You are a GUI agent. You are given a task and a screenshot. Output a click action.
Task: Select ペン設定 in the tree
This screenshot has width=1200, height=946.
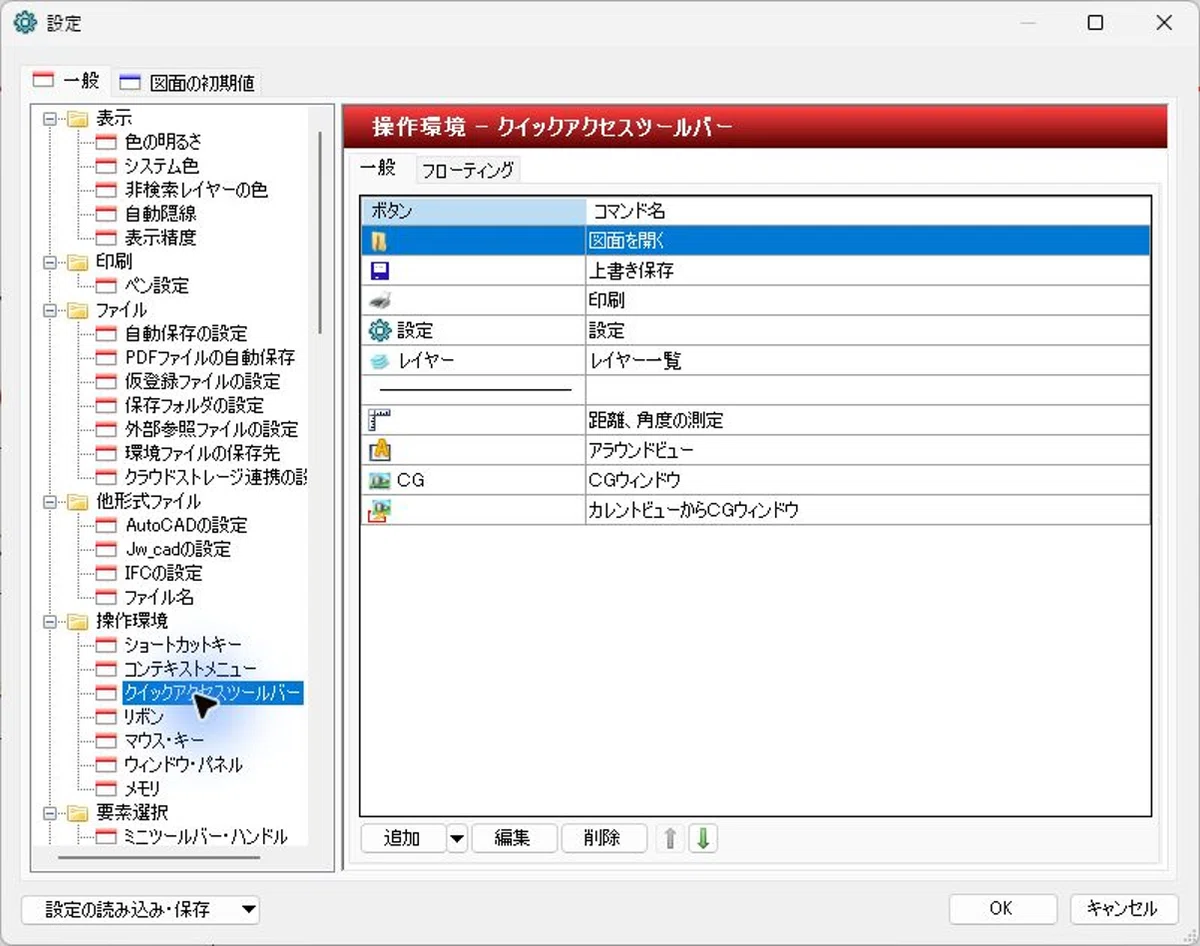tap(156, 286)
